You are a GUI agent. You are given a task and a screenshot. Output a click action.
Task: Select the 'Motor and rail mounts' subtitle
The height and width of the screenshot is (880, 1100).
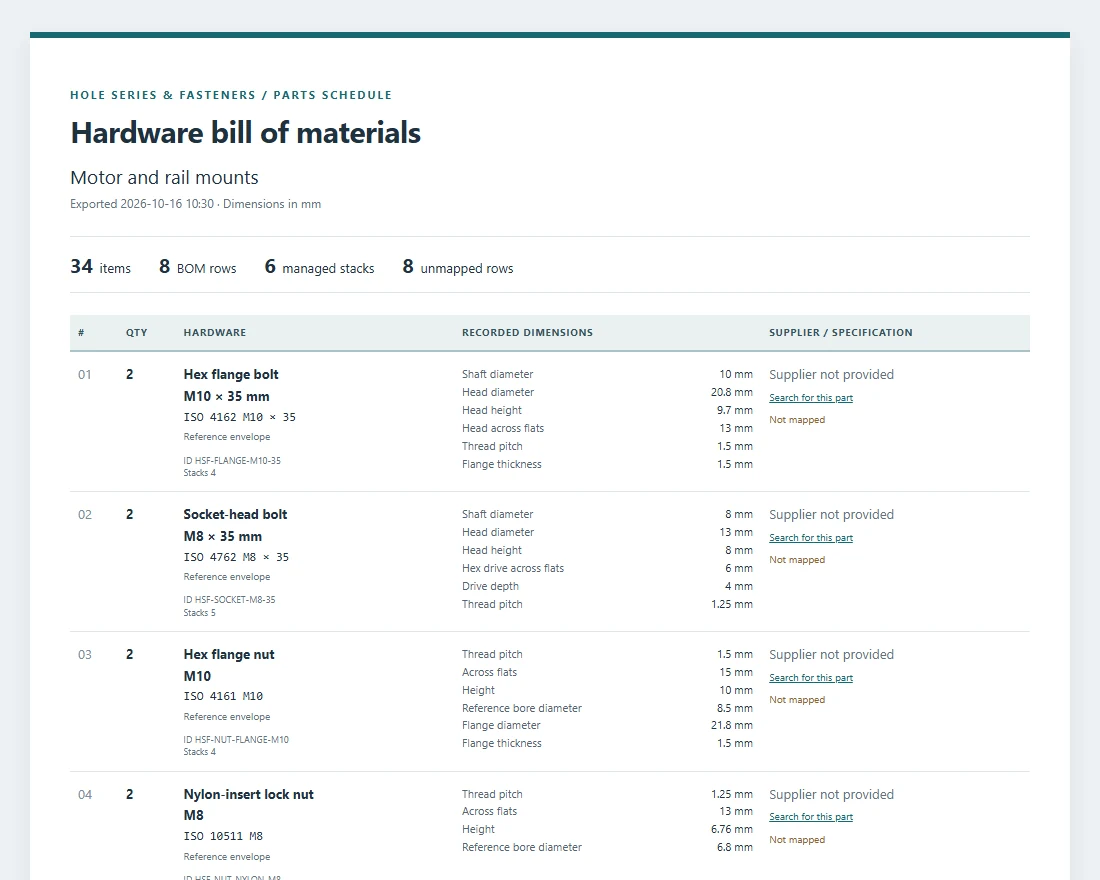164,178
